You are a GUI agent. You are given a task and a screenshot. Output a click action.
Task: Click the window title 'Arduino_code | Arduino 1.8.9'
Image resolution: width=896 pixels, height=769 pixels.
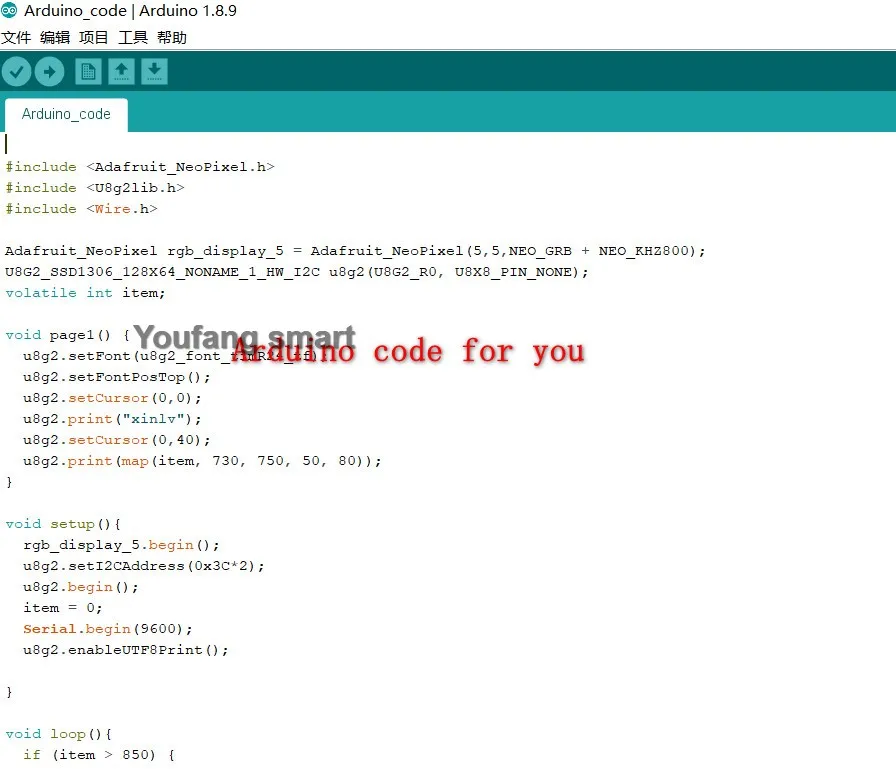tap(130, 11)
